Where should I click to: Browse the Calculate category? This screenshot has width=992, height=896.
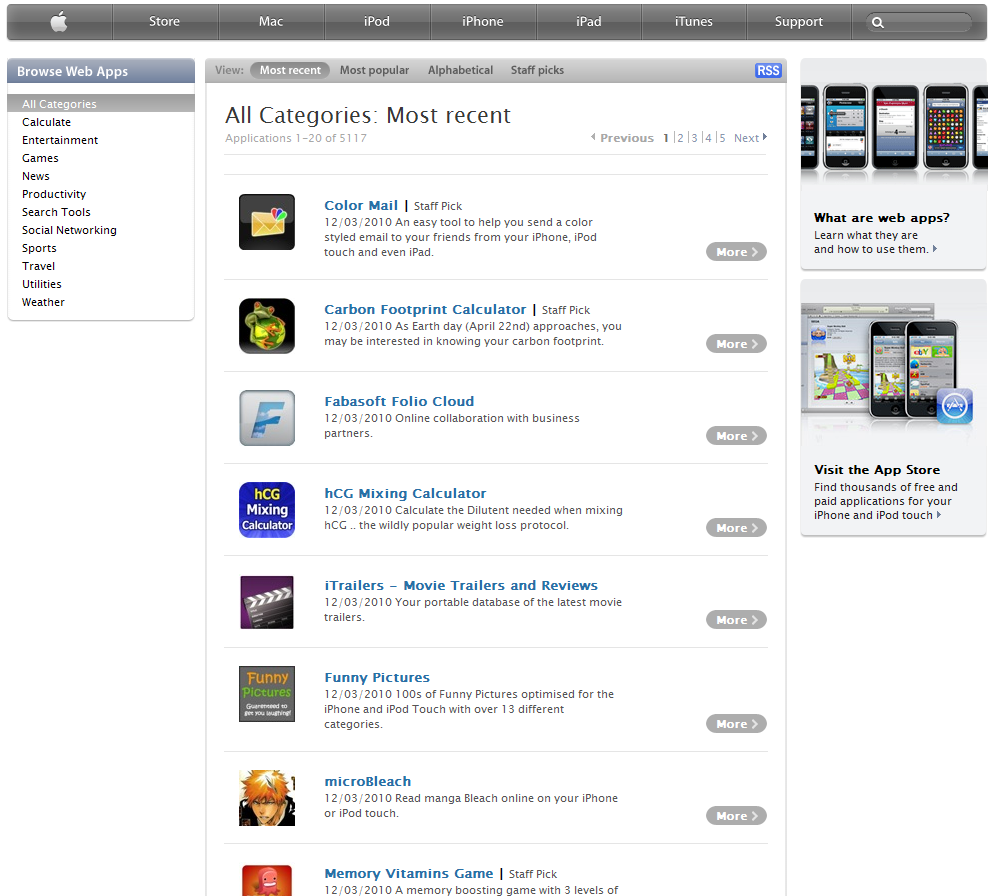[46, 122]
